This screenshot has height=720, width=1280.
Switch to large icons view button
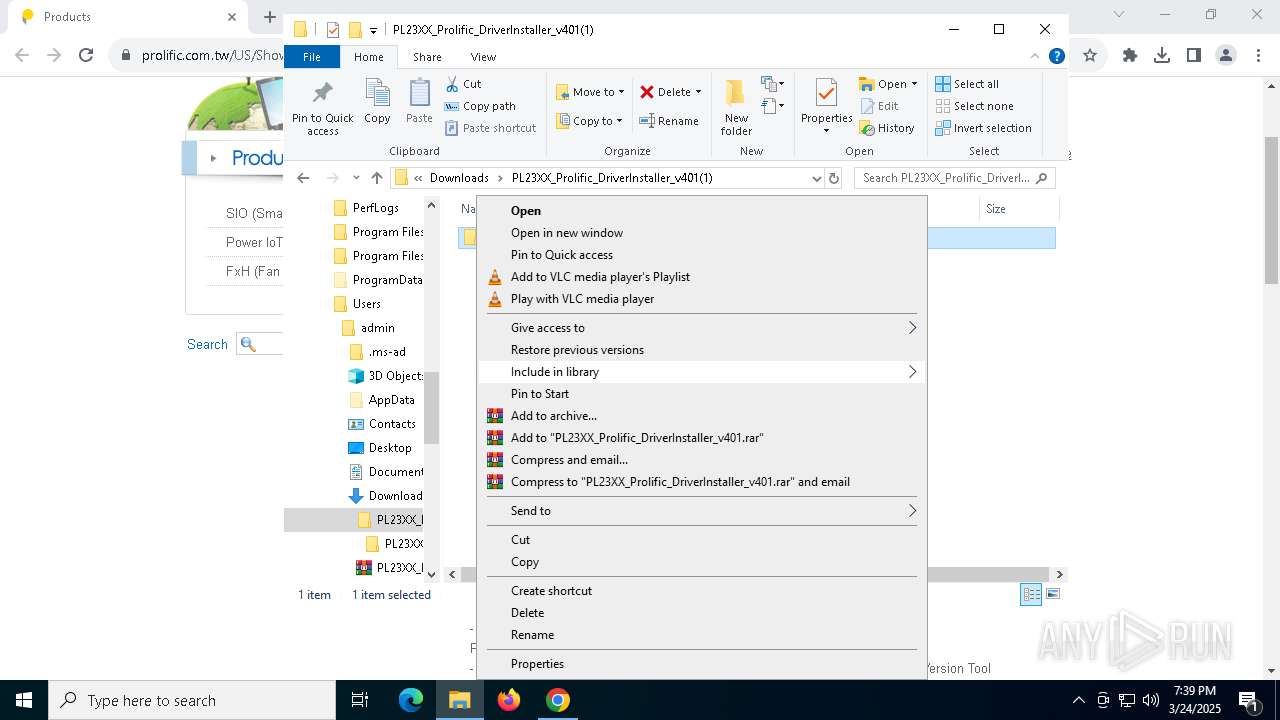(1052, 594)
